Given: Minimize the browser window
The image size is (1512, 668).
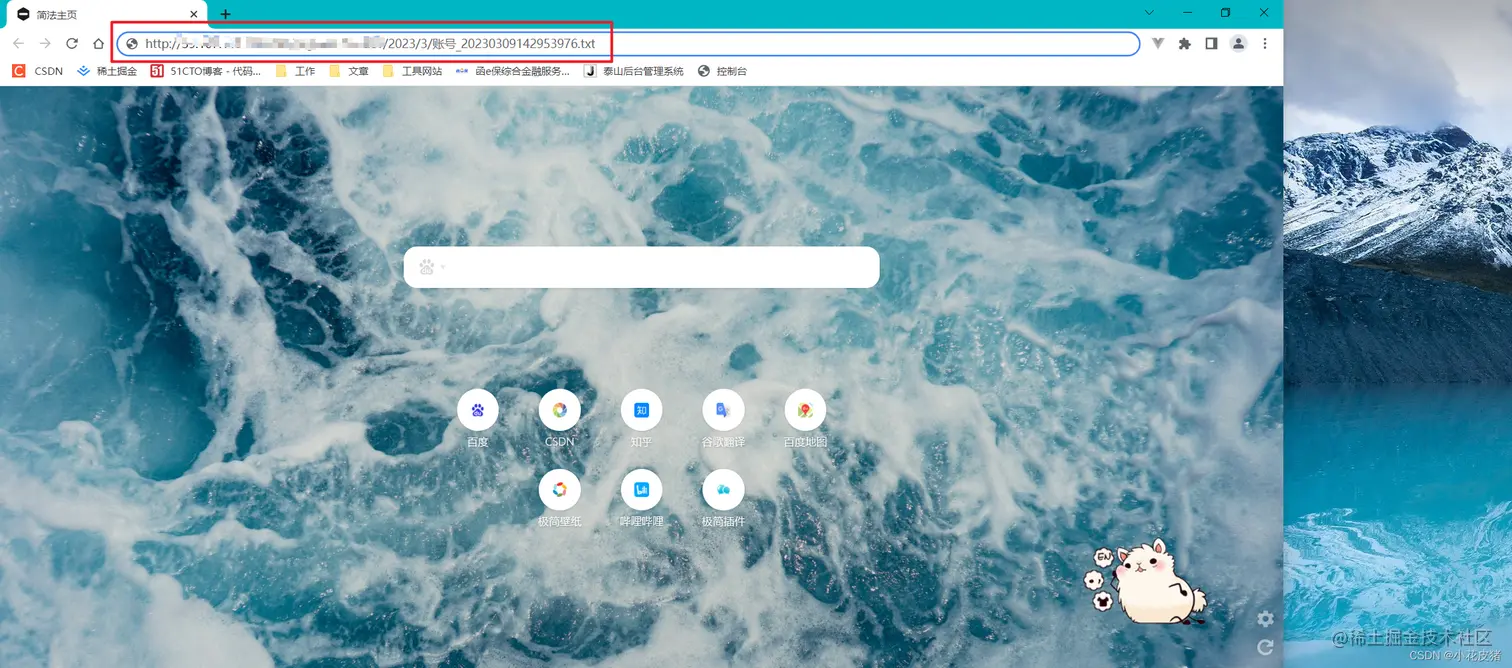Looking at the screenshot, I should pos(1187,13).
